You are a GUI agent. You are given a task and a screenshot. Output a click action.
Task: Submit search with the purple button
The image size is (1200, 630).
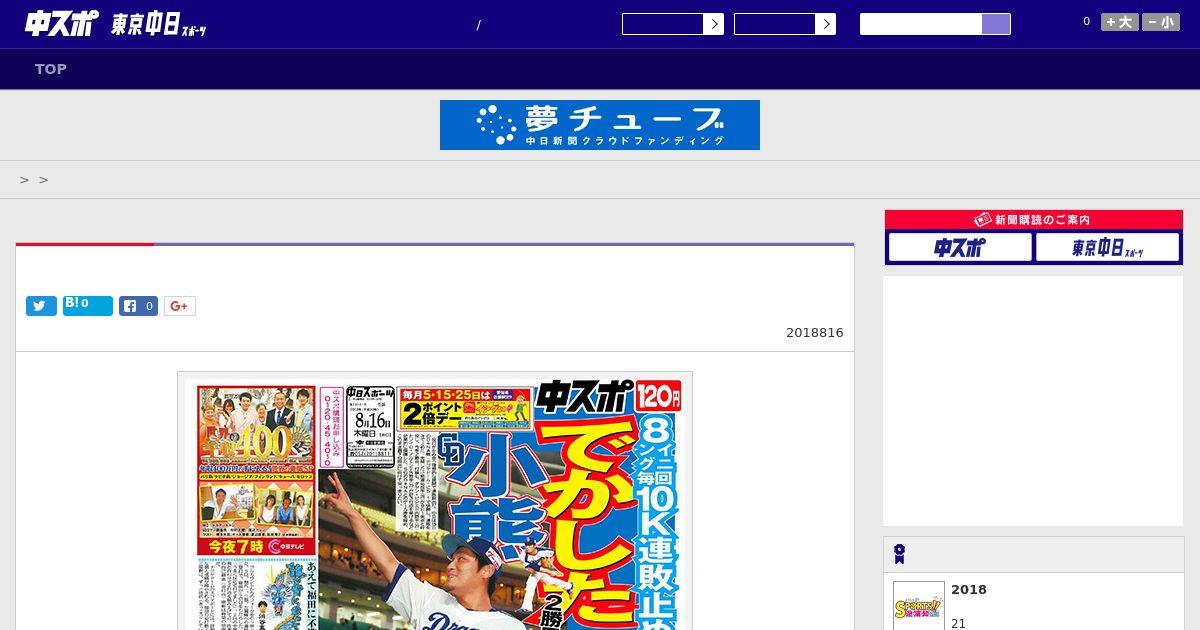(996, 24)
